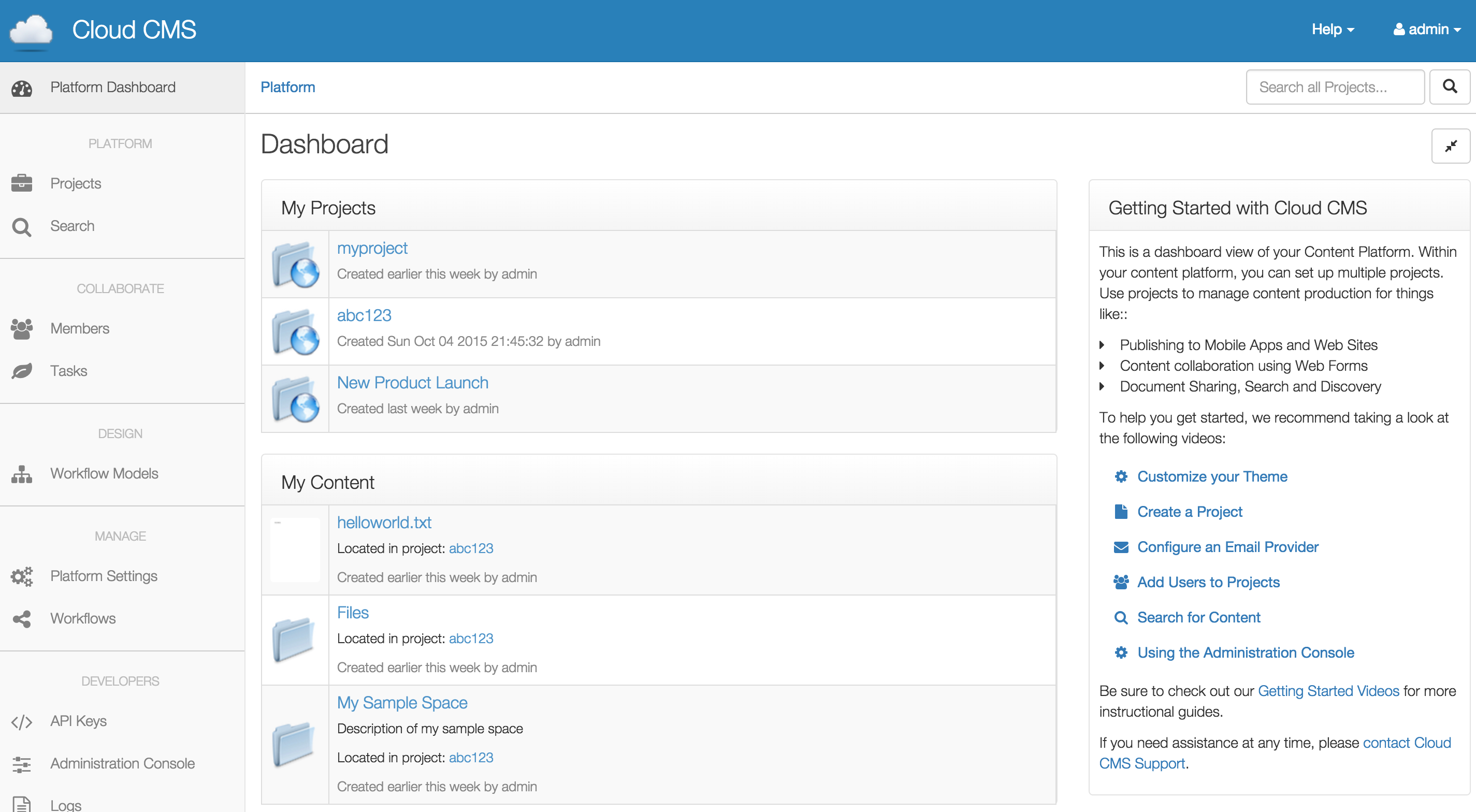
Task: Open Platform Dashboard in the sidebar
Action: [122, 88]
